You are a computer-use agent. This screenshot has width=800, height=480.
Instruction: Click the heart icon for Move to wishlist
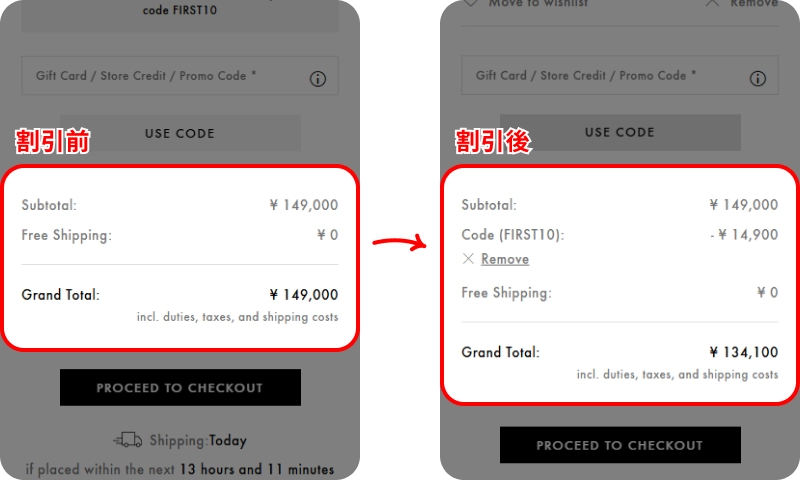[470, 3]
